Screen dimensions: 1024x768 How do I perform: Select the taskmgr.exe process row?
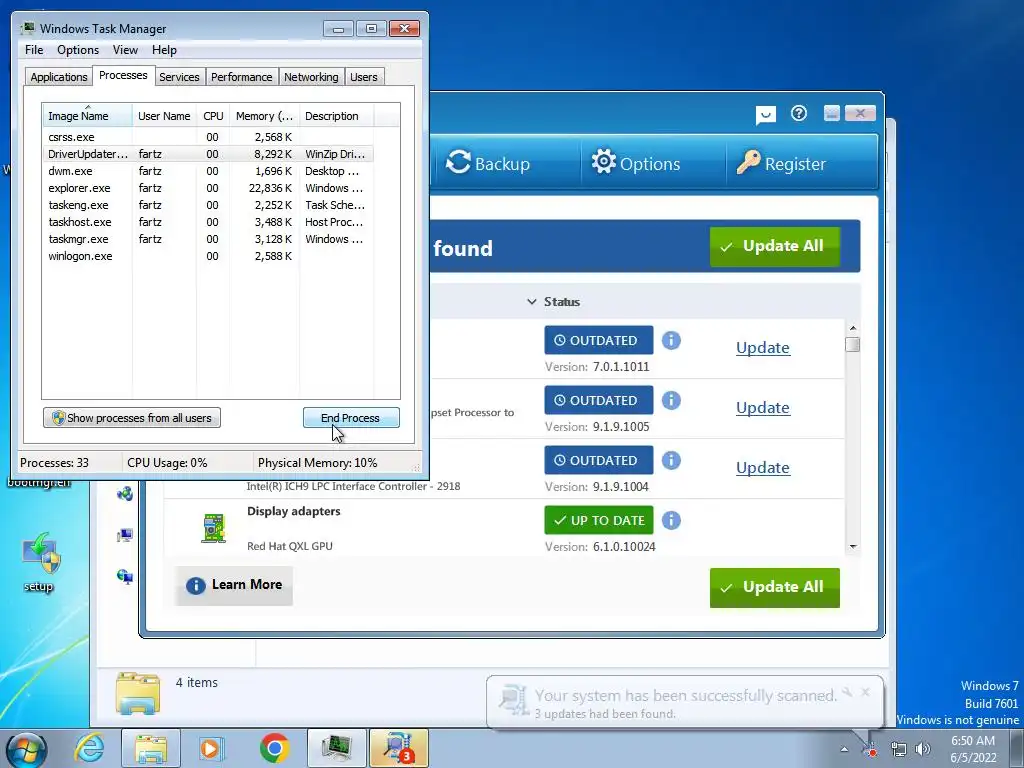tap(208, 239)
